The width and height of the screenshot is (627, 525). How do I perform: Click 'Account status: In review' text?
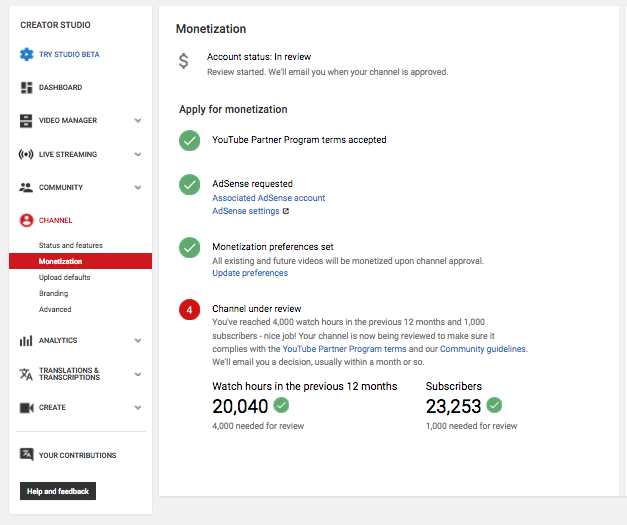[259, 57]
